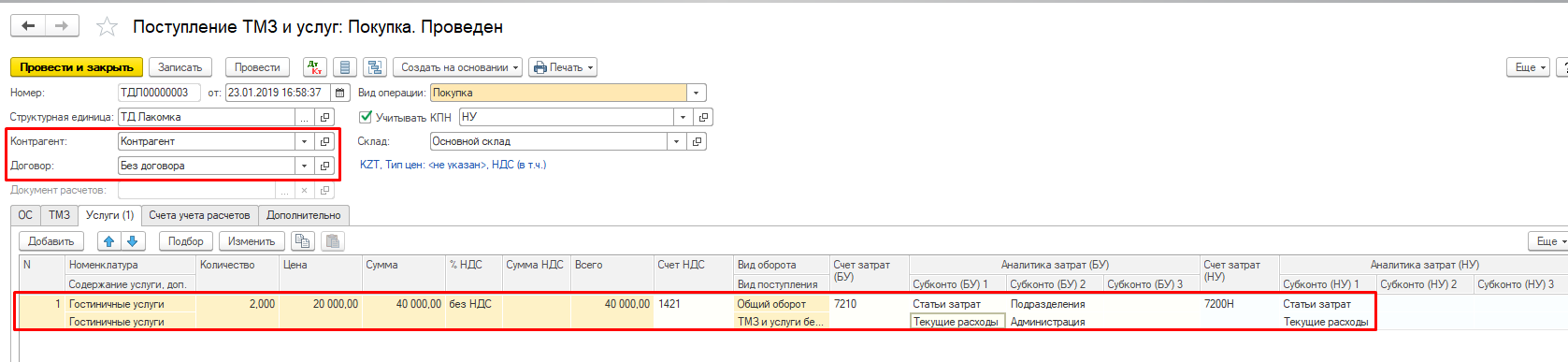The height and width of the screenshot is (362, 1568).
Task: Move the table row up
Action: point(109,241)
